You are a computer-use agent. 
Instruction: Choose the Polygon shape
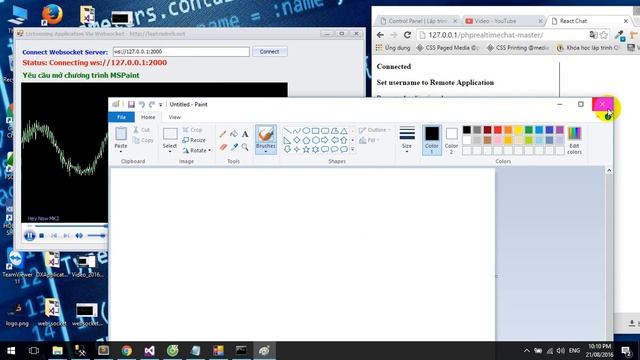pyautogui.click(x=335, y=131)
